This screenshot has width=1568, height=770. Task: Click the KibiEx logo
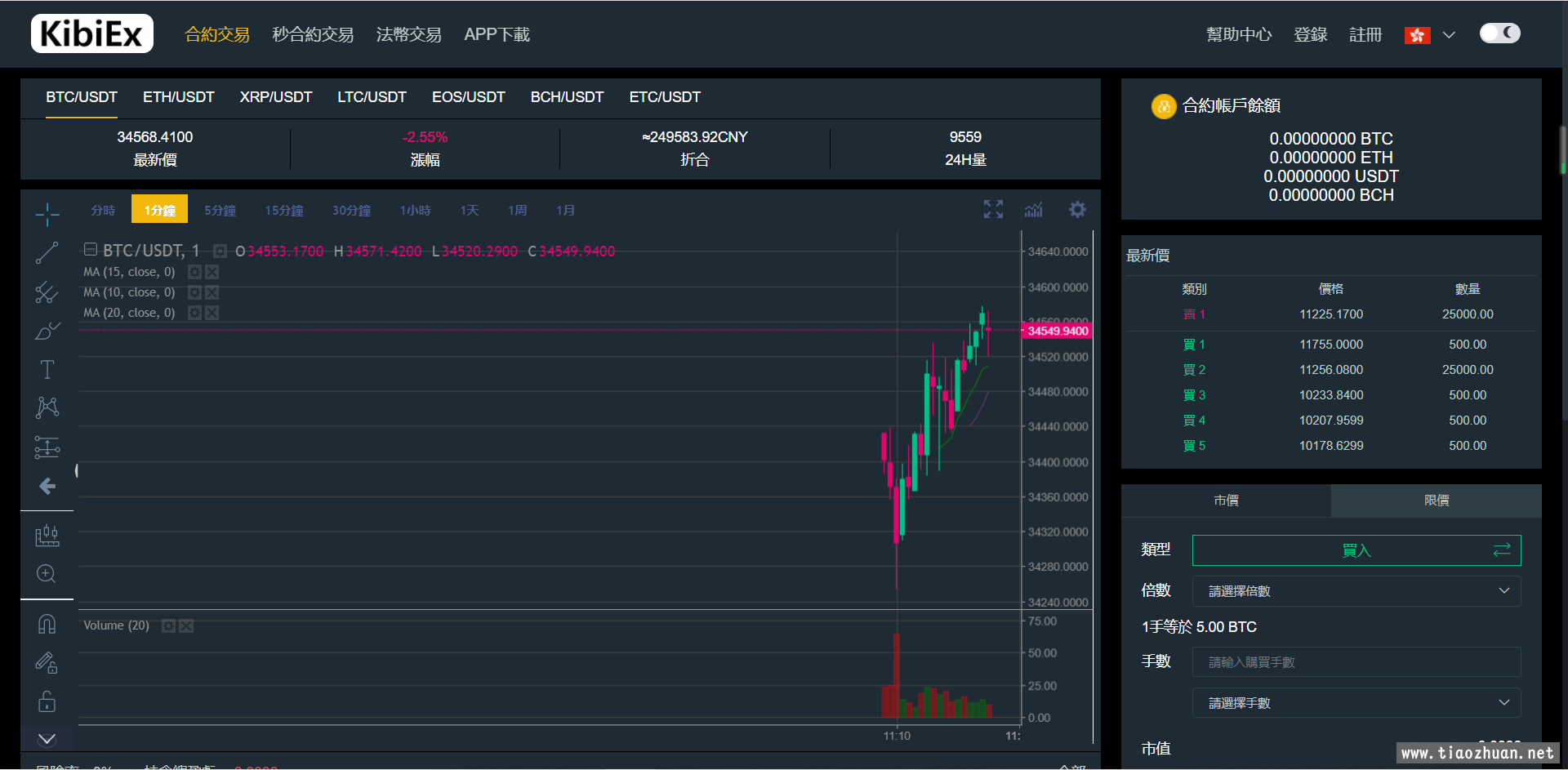92,34
